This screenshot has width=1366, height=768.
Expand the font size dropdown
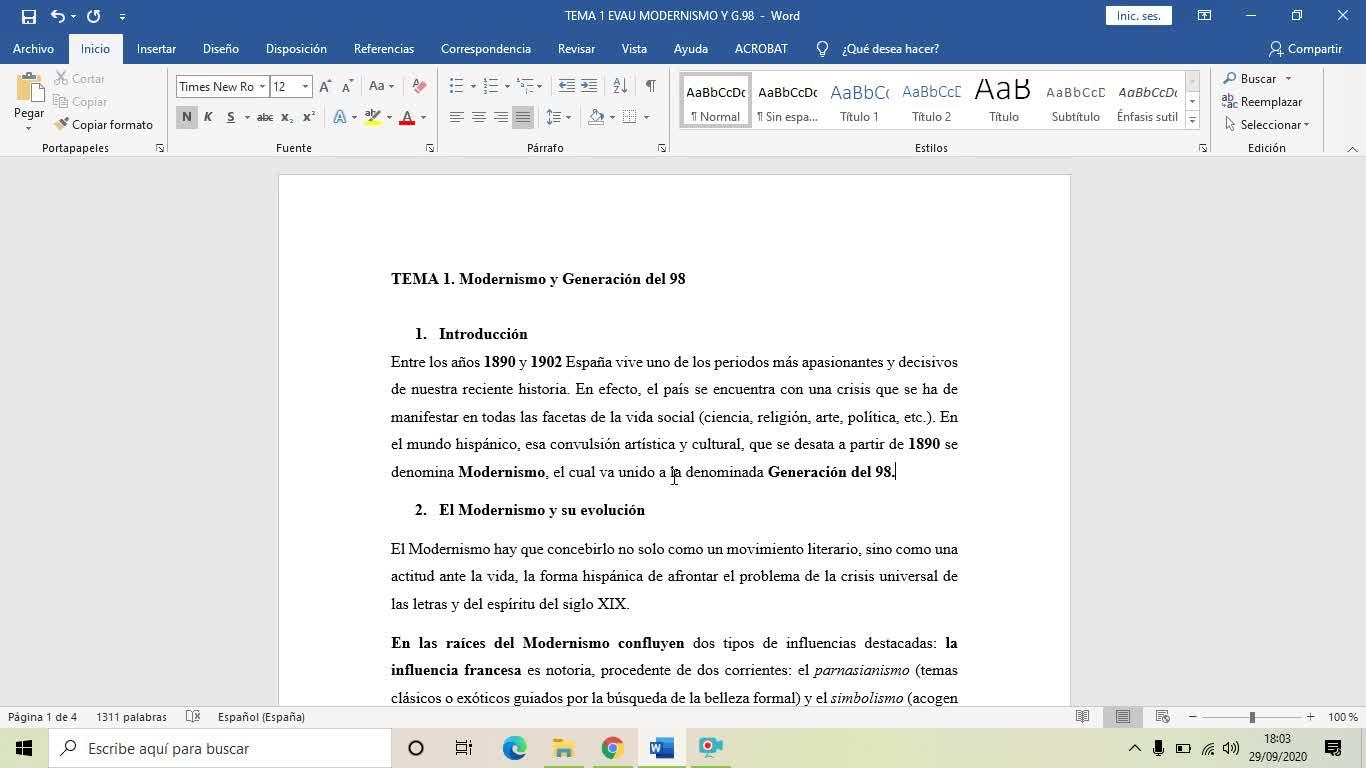pyautogui.click(x=305, y=87)
